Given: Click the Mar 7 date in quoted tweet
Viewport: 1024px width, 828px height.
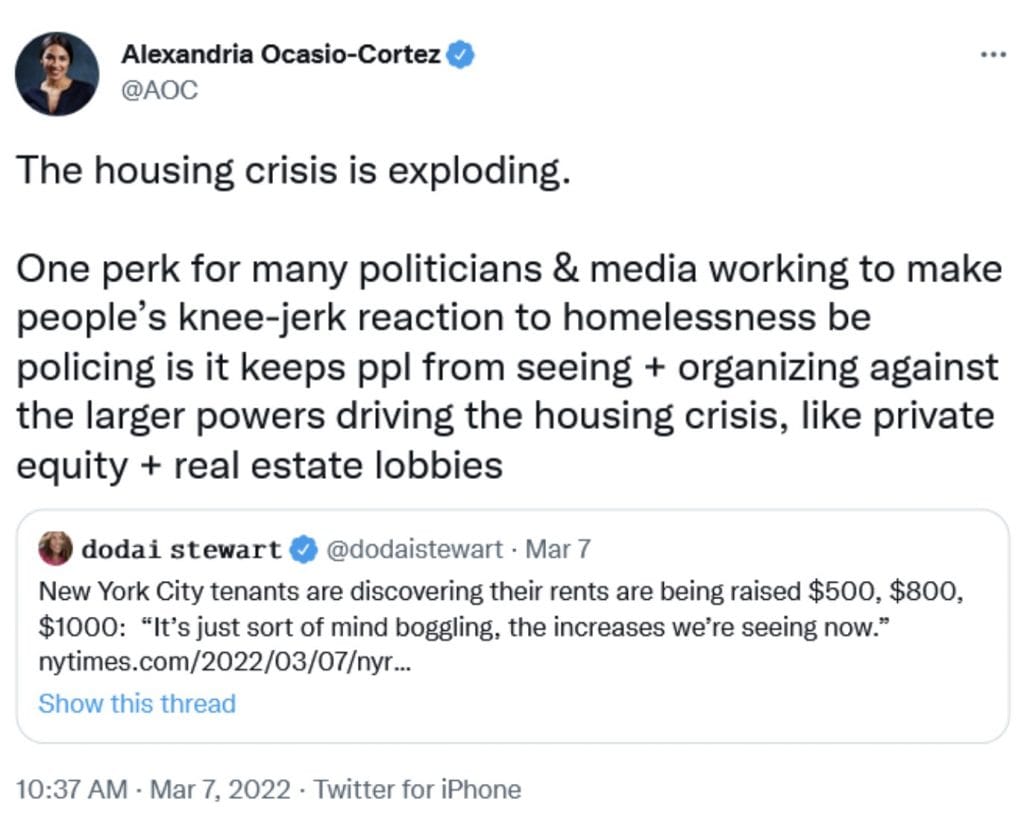Looking at the screenshot, I should pos(558,549).
